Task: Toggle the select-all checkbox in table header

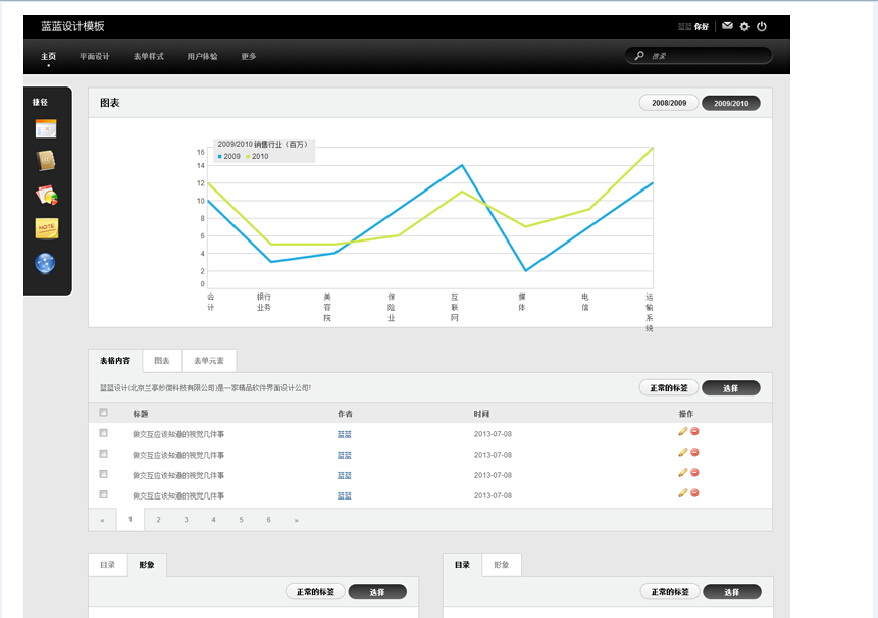Action: tap(103, 413)
